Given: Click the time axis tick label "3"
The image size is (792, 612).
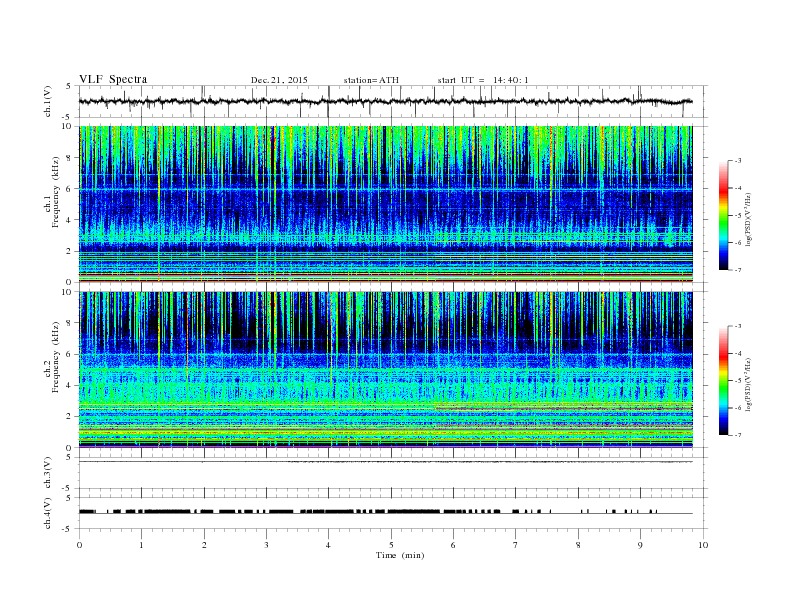Looking at the screenshot, I should coord(266,545).
